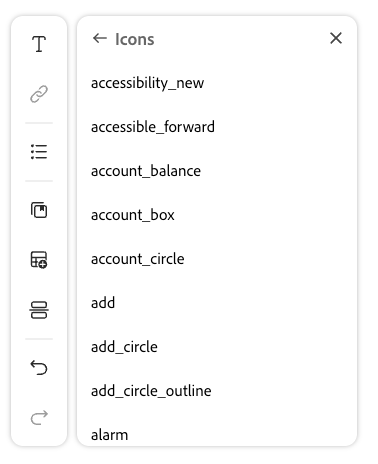Image resolution: width=378 pixels, height=464 pixels.
Task: Select the accessible_forward icon entry
Action: click(x=217, y=127)
